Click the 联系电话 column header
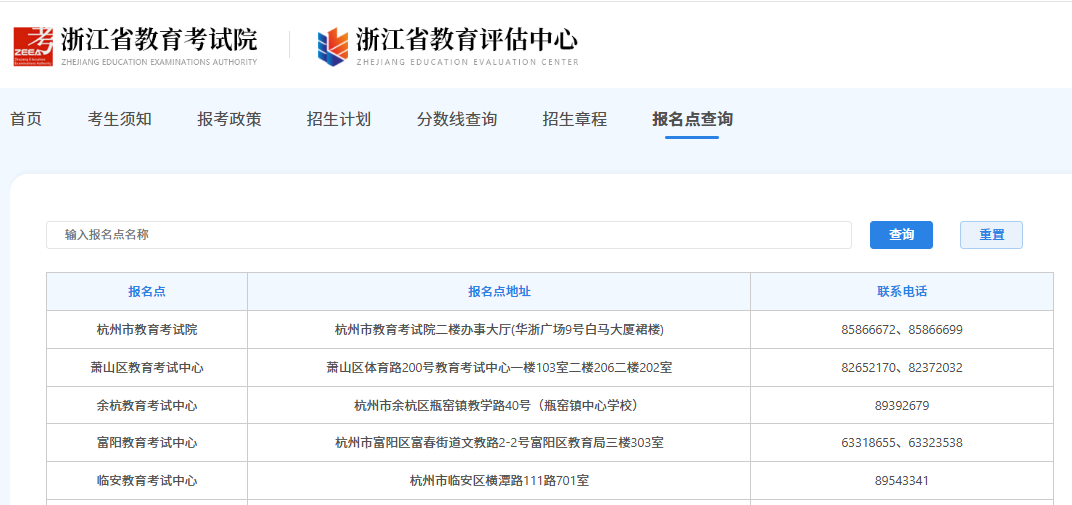This screenshot has height=505, width=1072. coord(902,292)
